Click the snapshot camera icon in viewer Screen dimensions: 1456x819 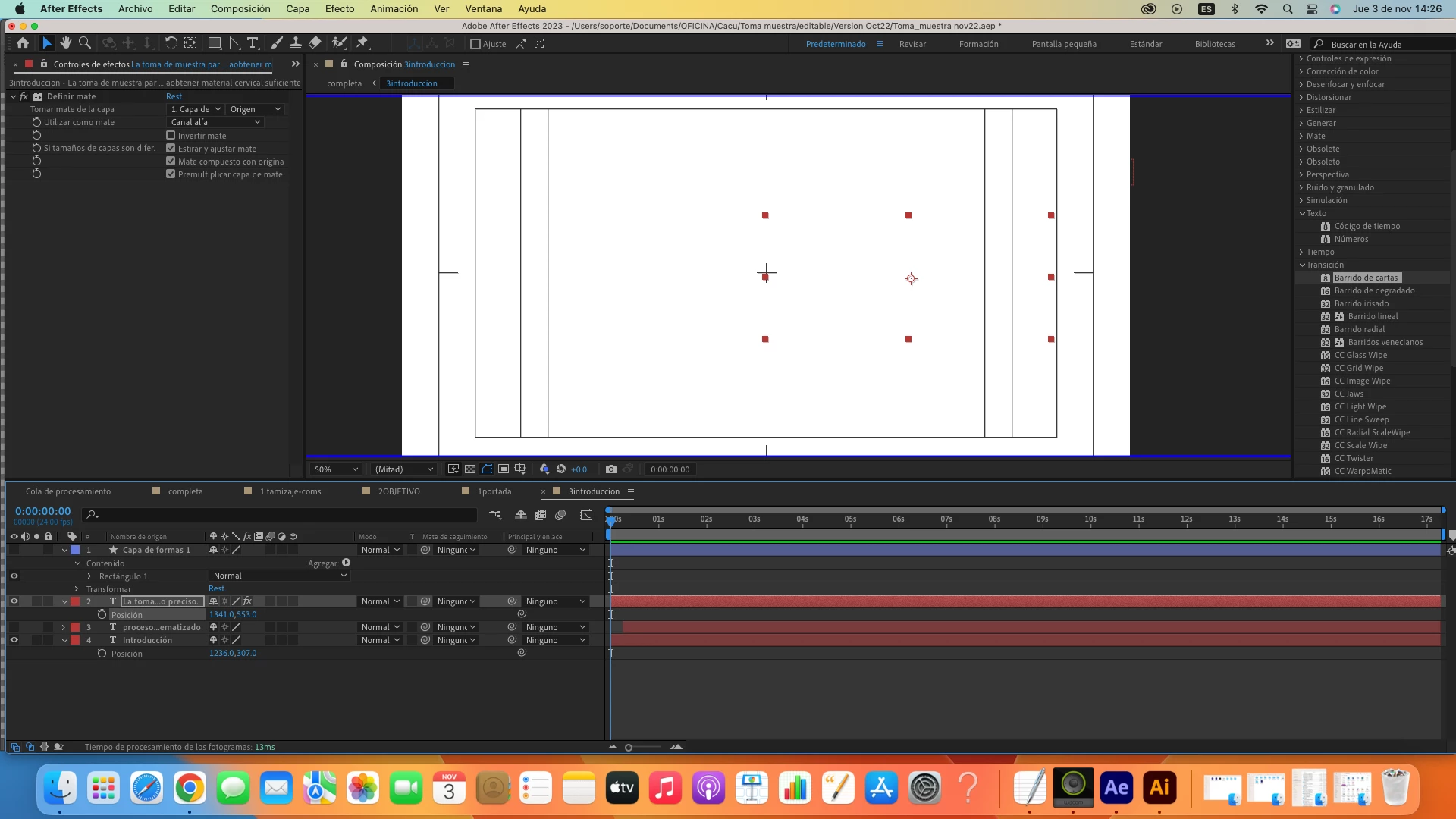[611, 469]
